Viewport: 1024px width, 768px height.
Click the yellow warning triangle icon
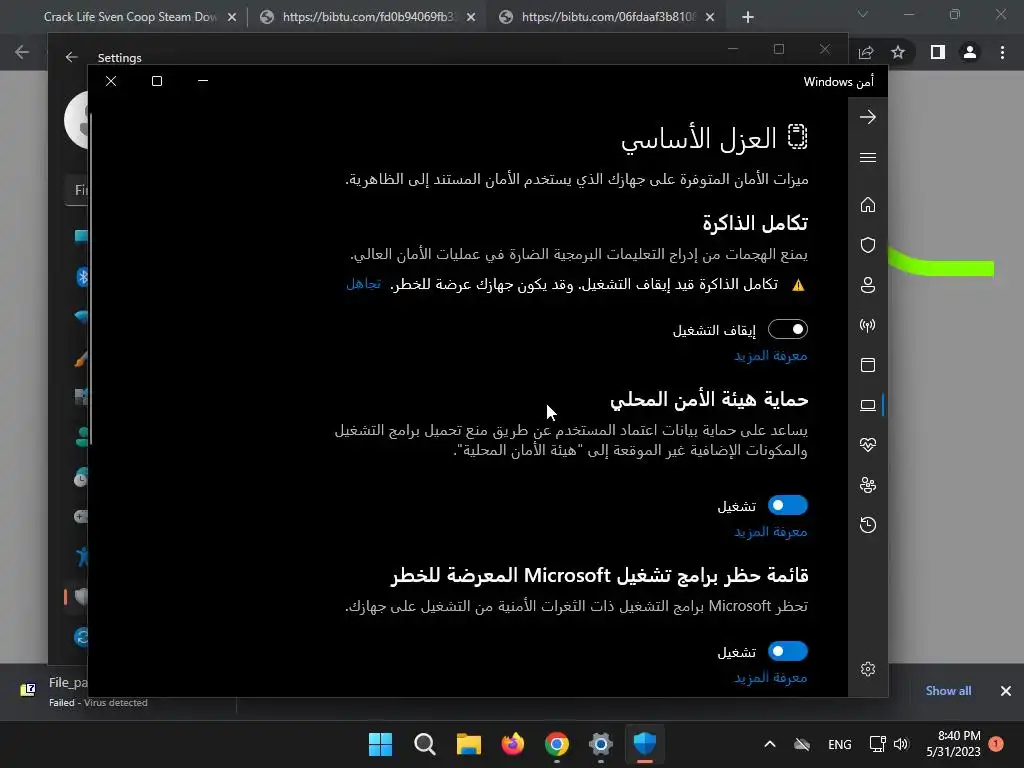798,285
